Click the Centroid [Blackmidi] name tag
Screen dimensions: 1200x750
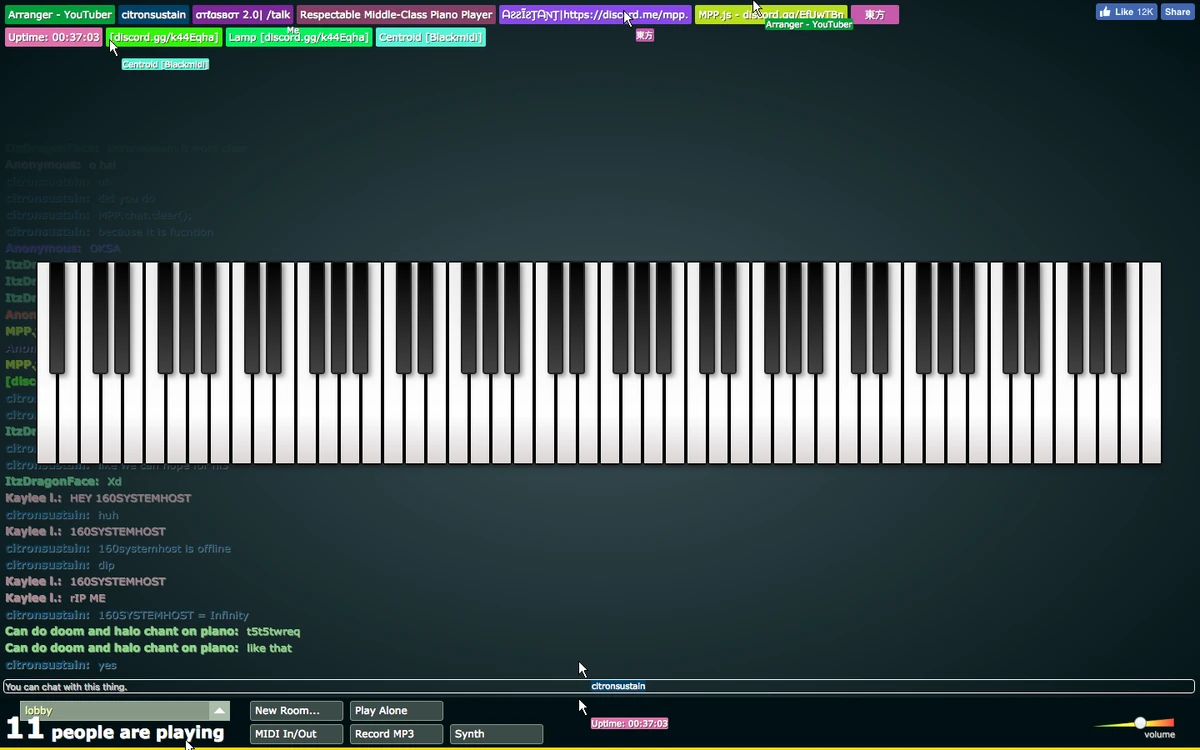[x=430, y=36]
